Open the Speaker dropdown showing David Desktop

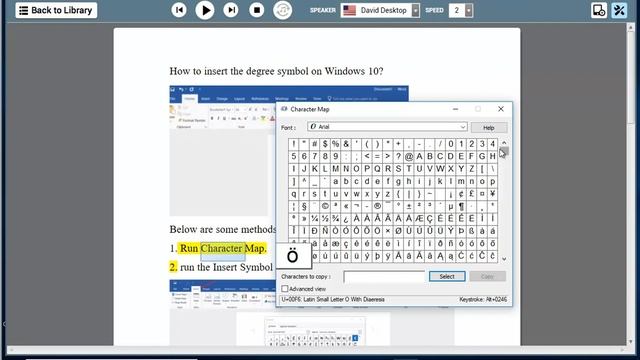point(380,10)
